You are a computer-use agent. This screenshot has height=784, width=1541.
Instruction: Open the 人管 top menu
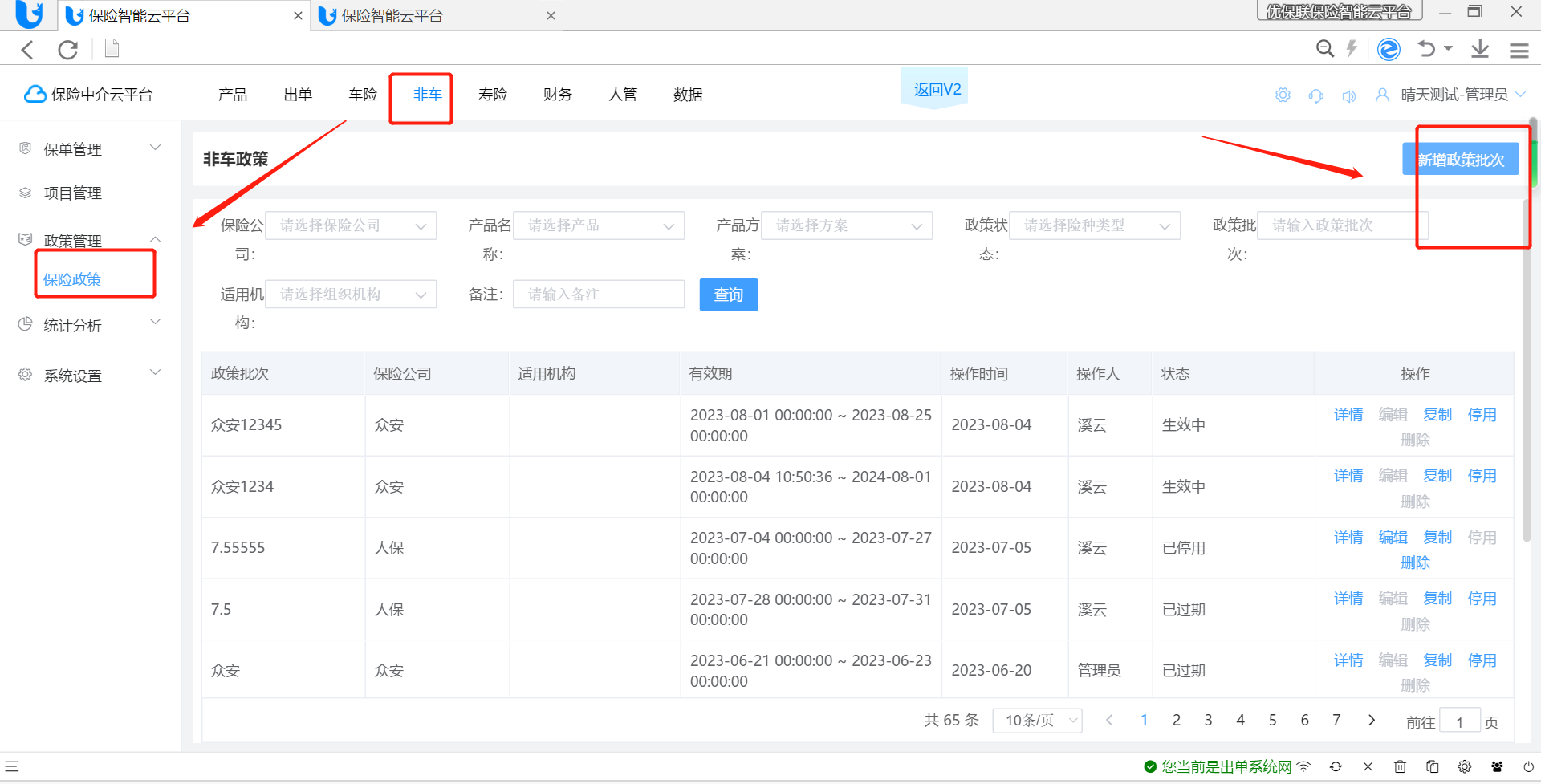click(x=623, y=95)
